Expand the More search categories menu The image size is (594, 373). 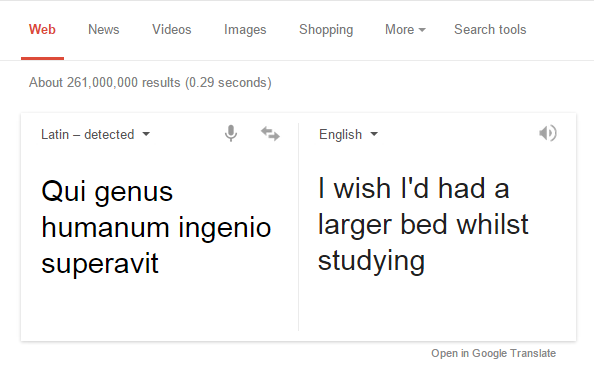click(405, 30)
